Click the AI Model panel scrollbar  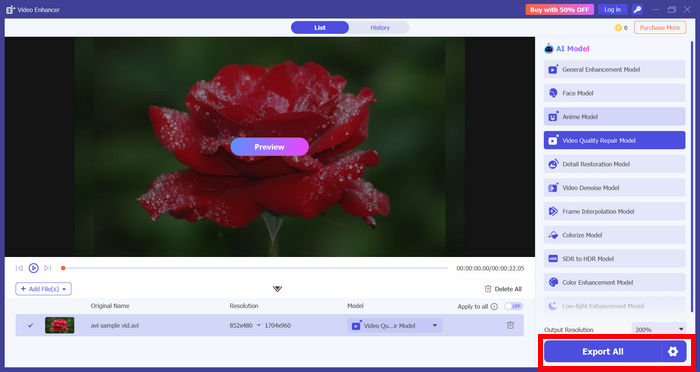(692, 176)
